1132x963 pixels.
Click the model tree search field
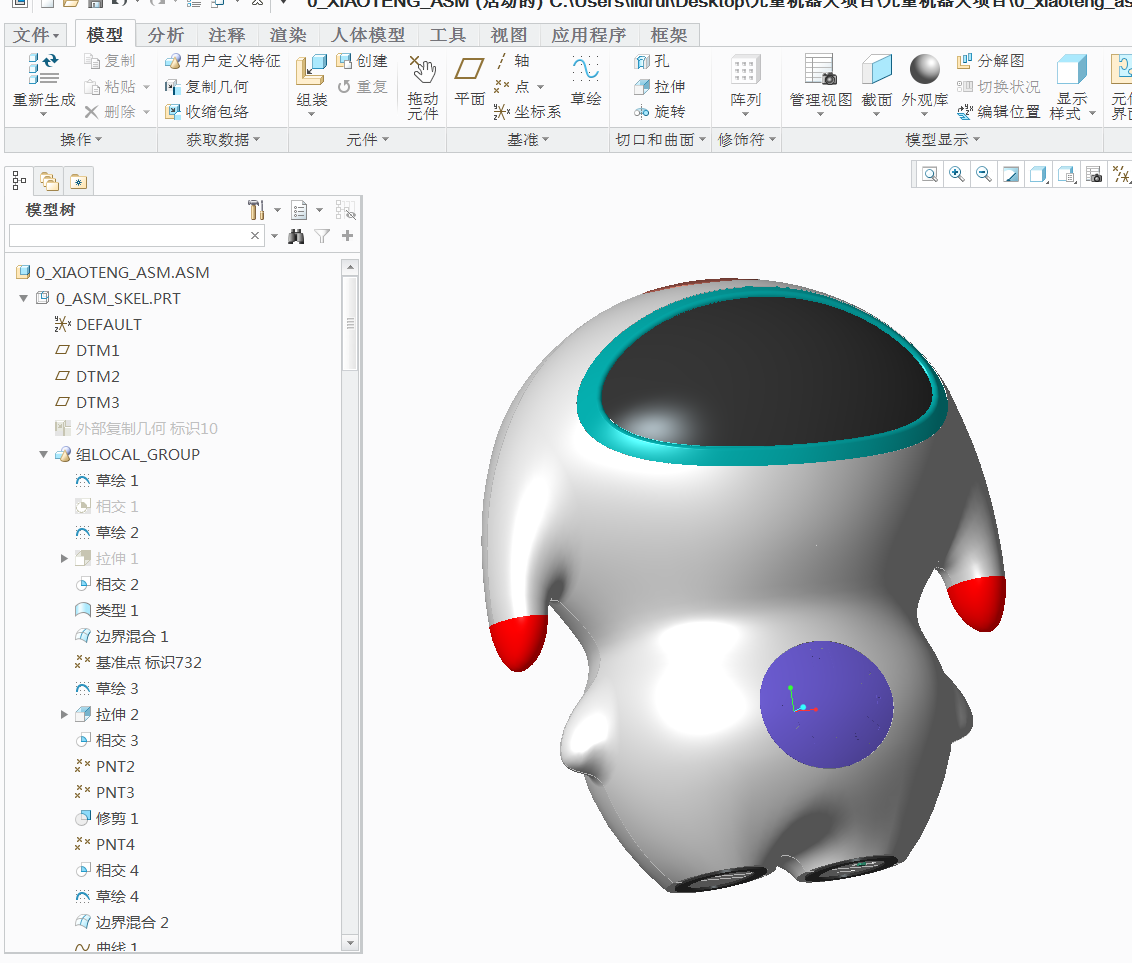(x=127, y=236)
